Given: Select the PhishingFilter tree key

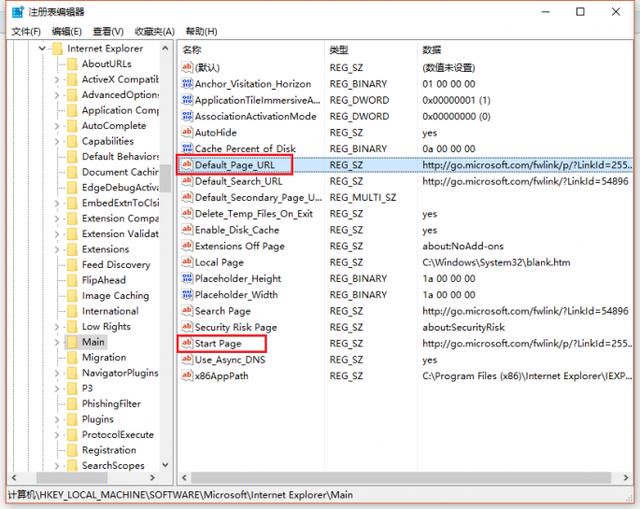Looking at the screenshot, I should (x=111, y=404).
